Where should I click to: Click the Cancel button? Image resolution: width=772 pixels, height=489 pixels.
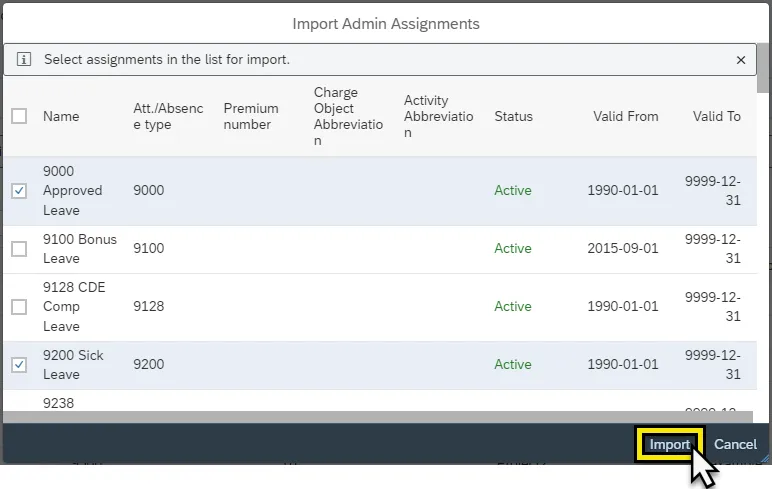pos(735,444)
